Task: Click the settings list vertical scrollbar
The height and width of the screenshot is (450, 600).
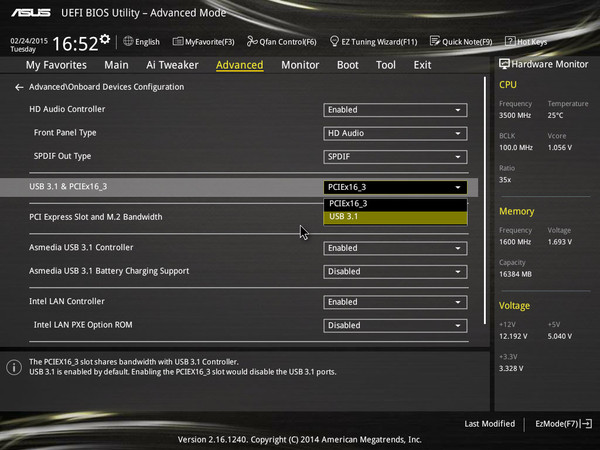Action: pos(485,201)
